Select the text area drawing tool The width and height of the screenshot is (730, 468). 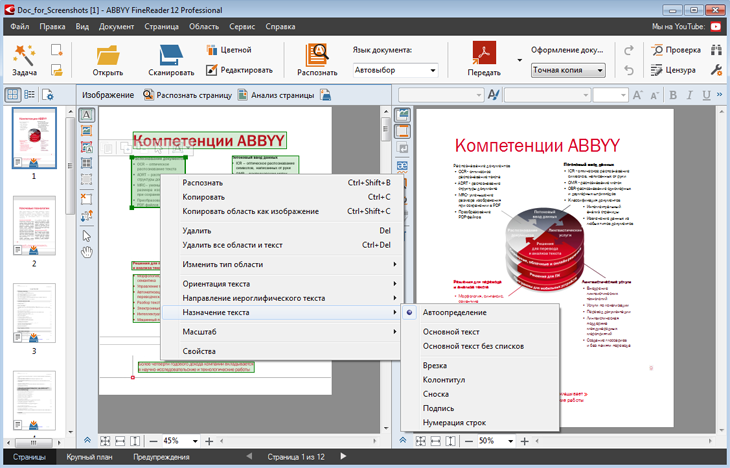(87, 115)
